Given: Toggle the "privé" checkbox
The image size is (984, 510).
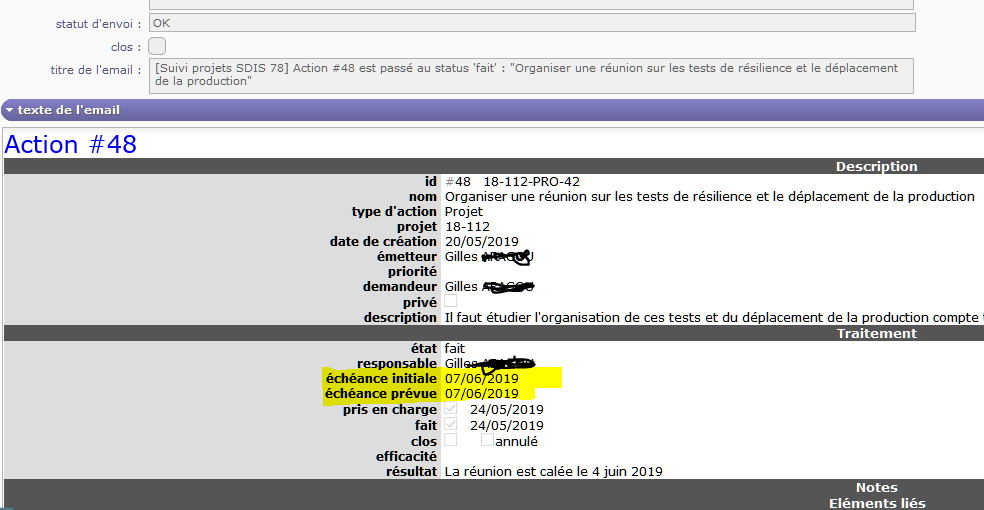Looking at the screenshot, I should 451,301.
